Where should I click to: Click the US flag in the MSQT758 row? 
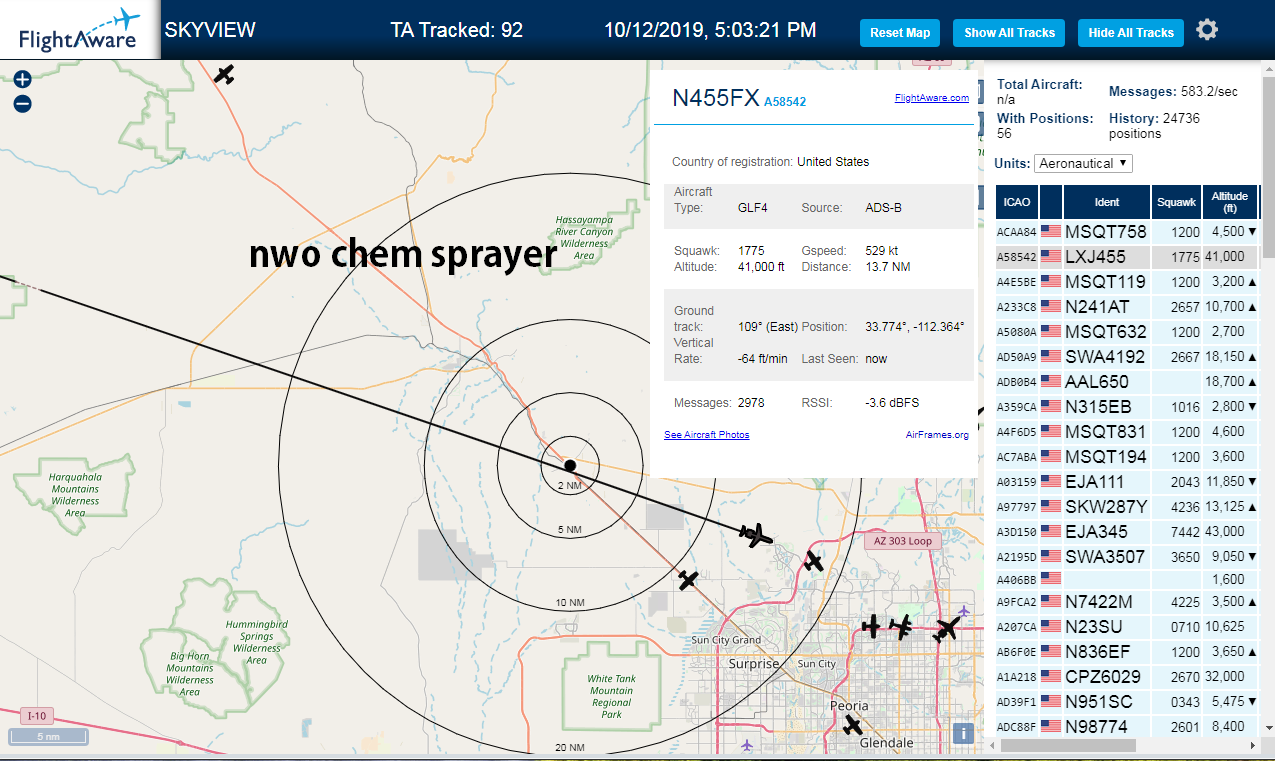coord(1051,232)
